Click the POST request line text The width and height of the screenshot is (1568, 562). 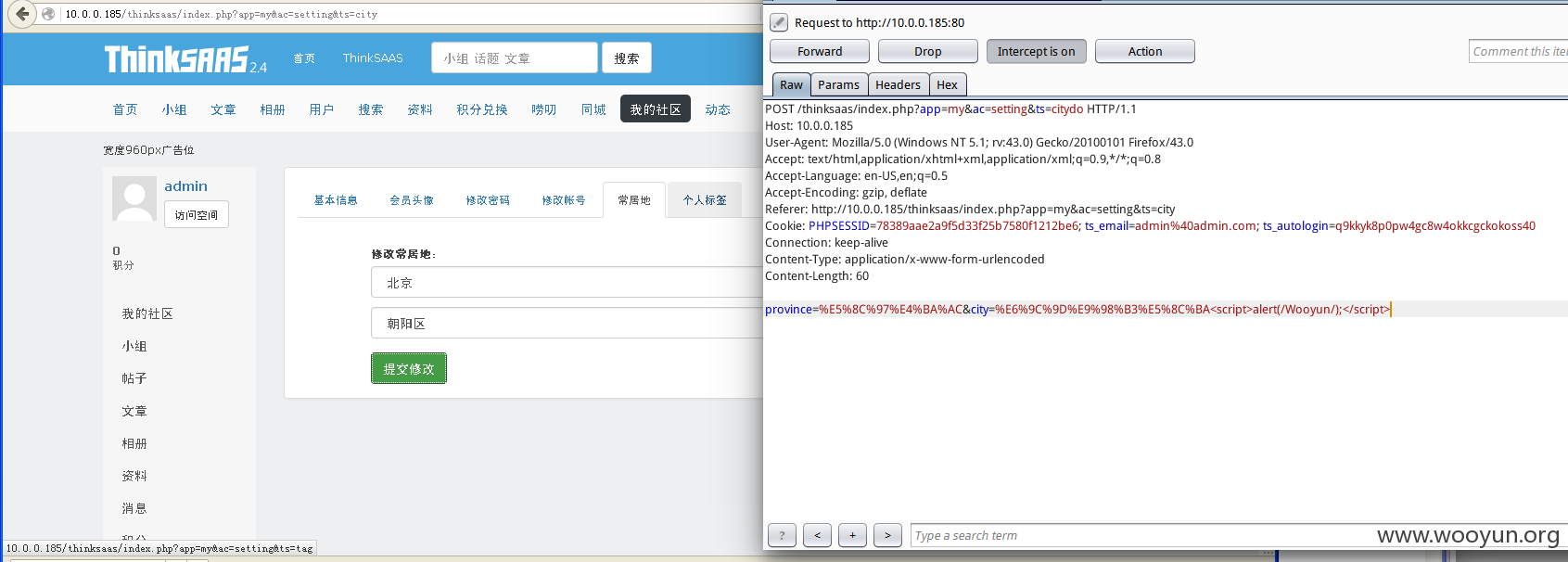tap(950, 109)
